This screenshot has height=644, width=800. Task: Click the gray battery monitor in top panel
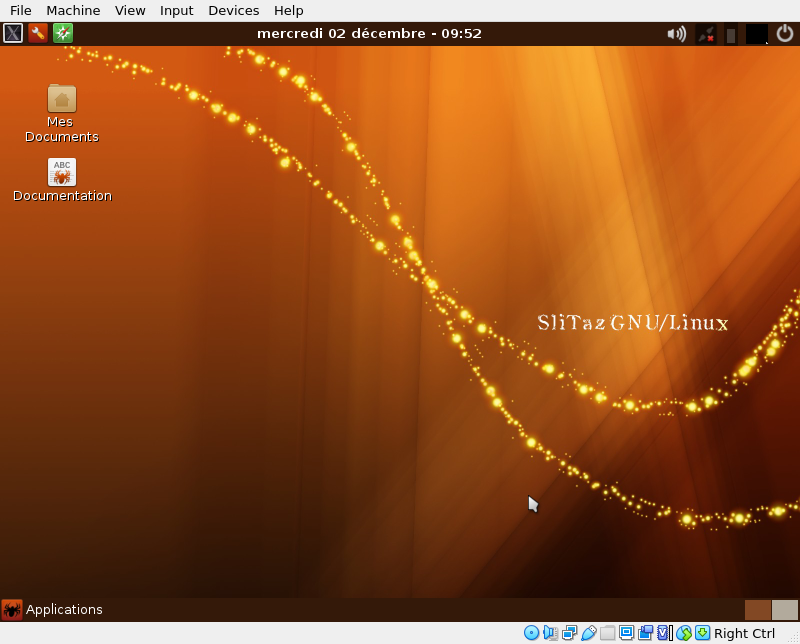(731, 35)
